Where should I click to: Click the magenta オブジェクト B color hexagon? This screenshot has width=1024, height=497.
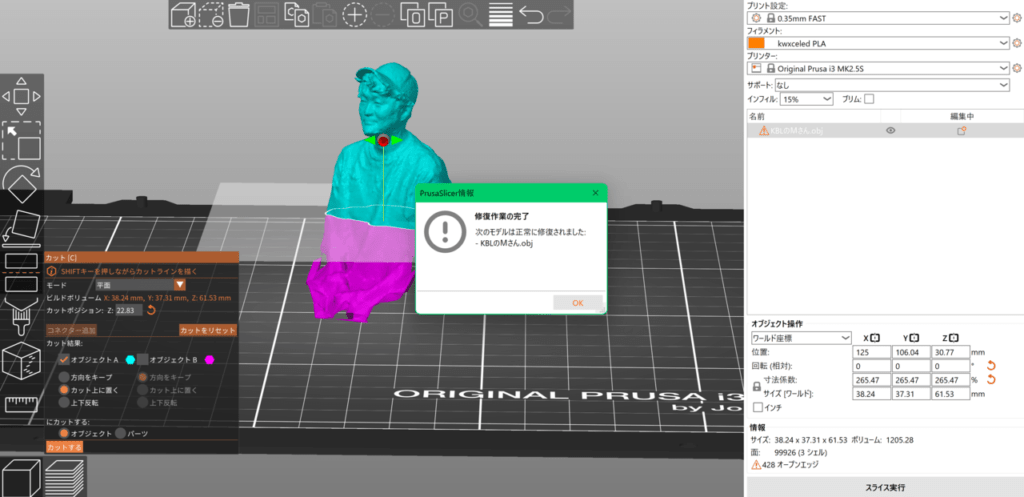pyautogui.click(x=210, y=360)
